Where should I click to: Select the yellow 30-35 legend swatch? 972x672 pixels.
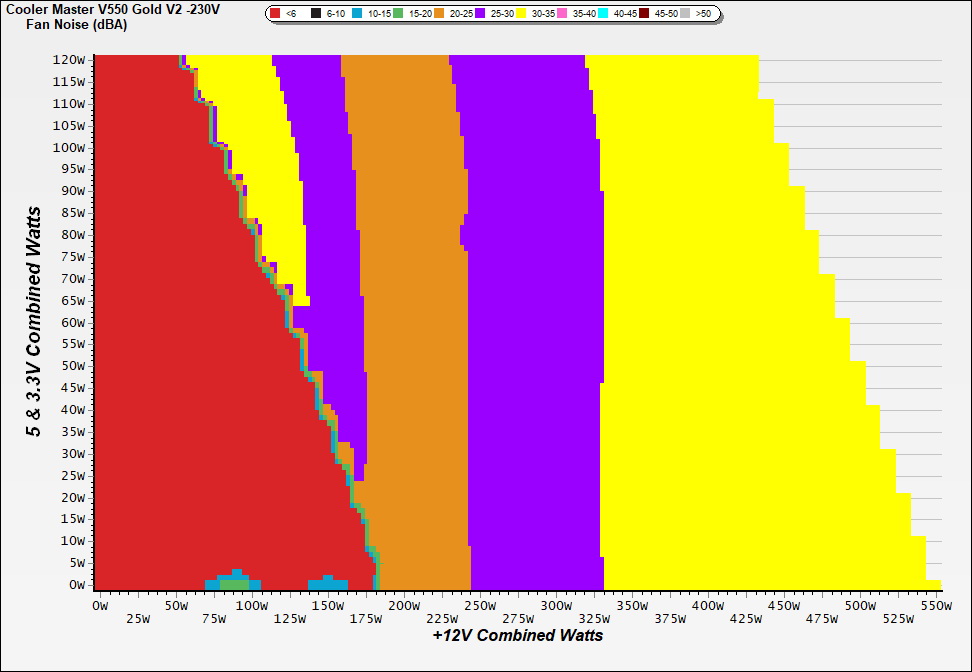(521, 14)
